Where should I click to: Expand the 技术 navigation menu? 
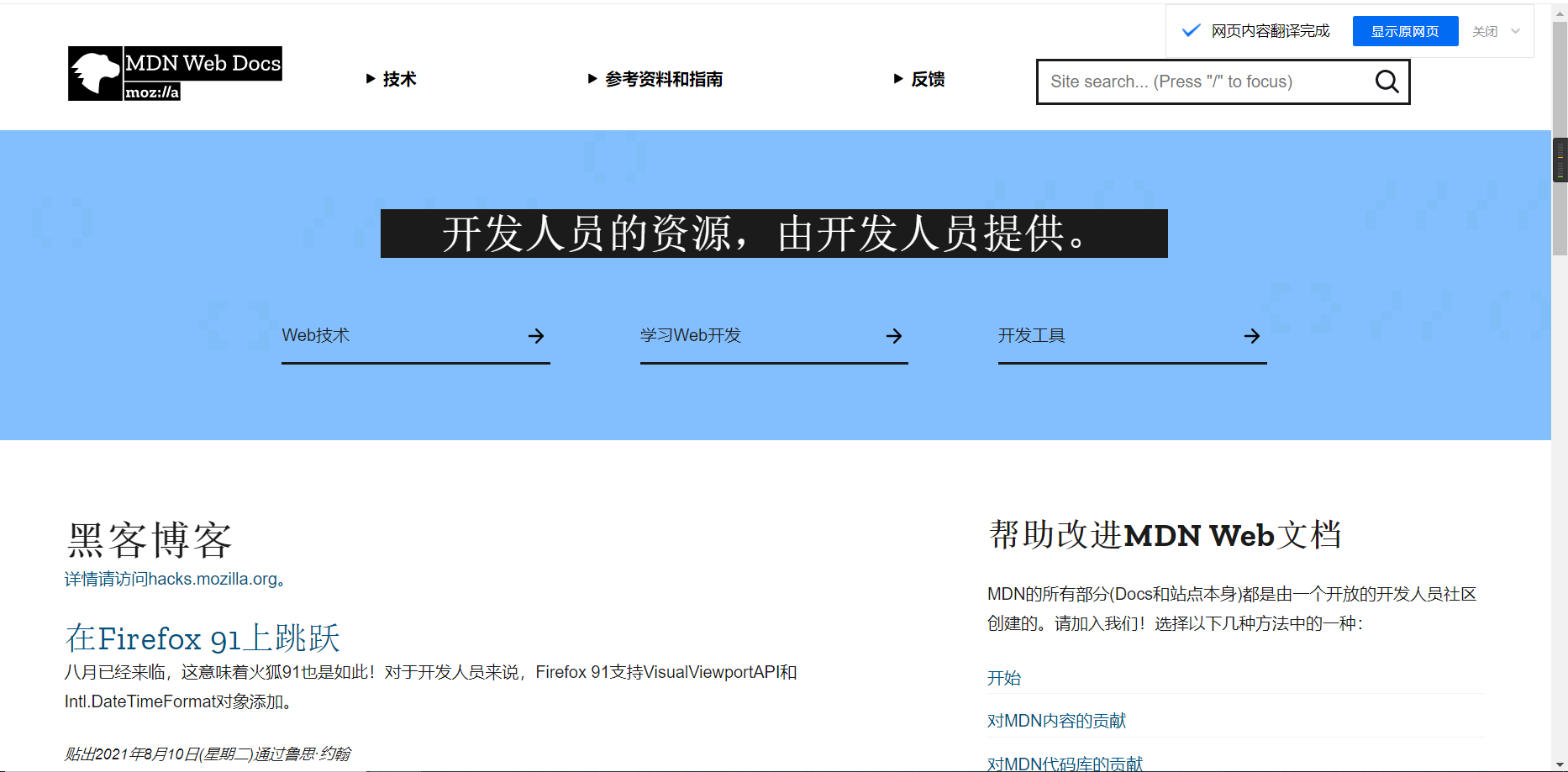point(398,78)
